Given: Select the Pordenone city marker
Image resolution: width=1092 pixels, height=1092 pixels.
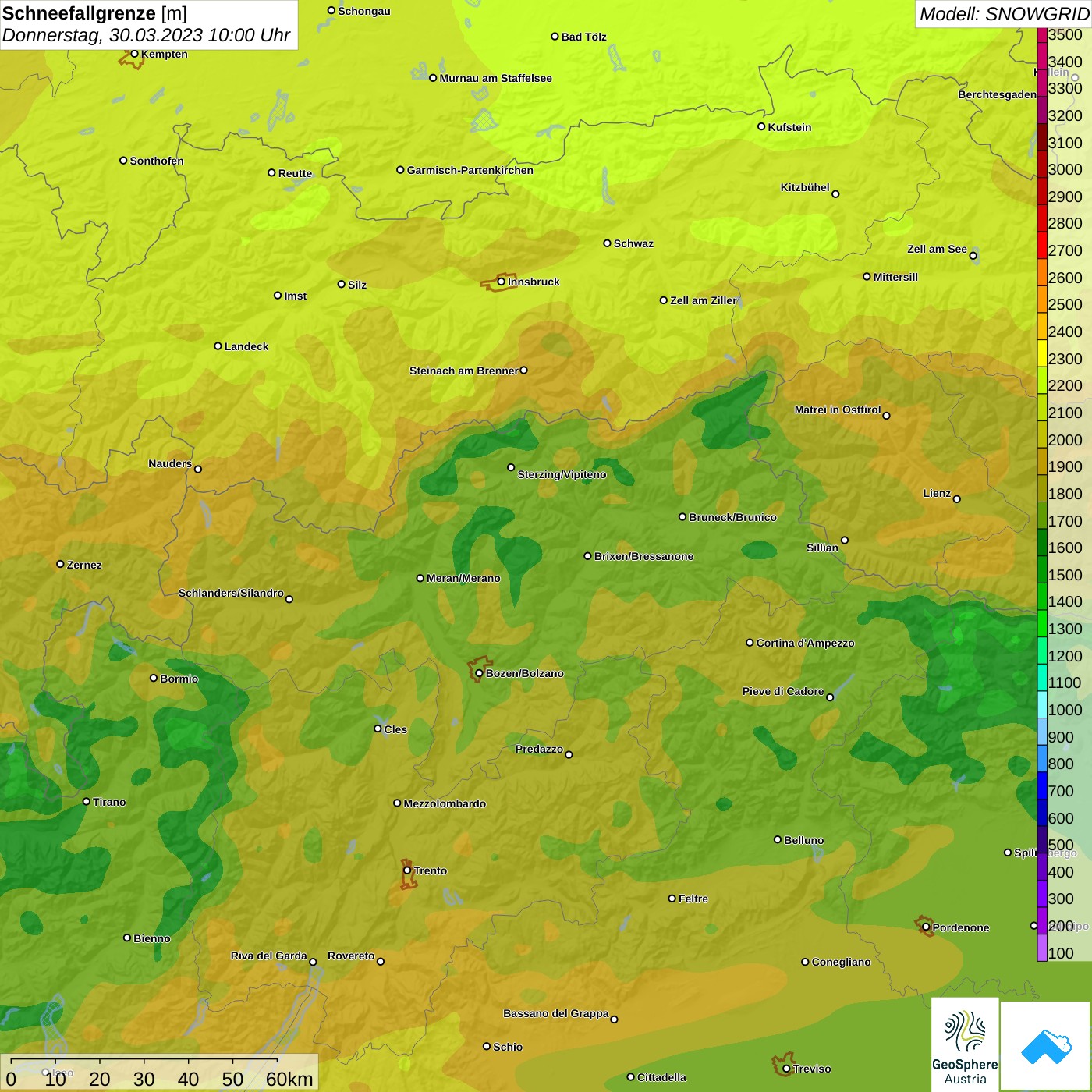Looking at the screenshot, I should coord(926,927).
